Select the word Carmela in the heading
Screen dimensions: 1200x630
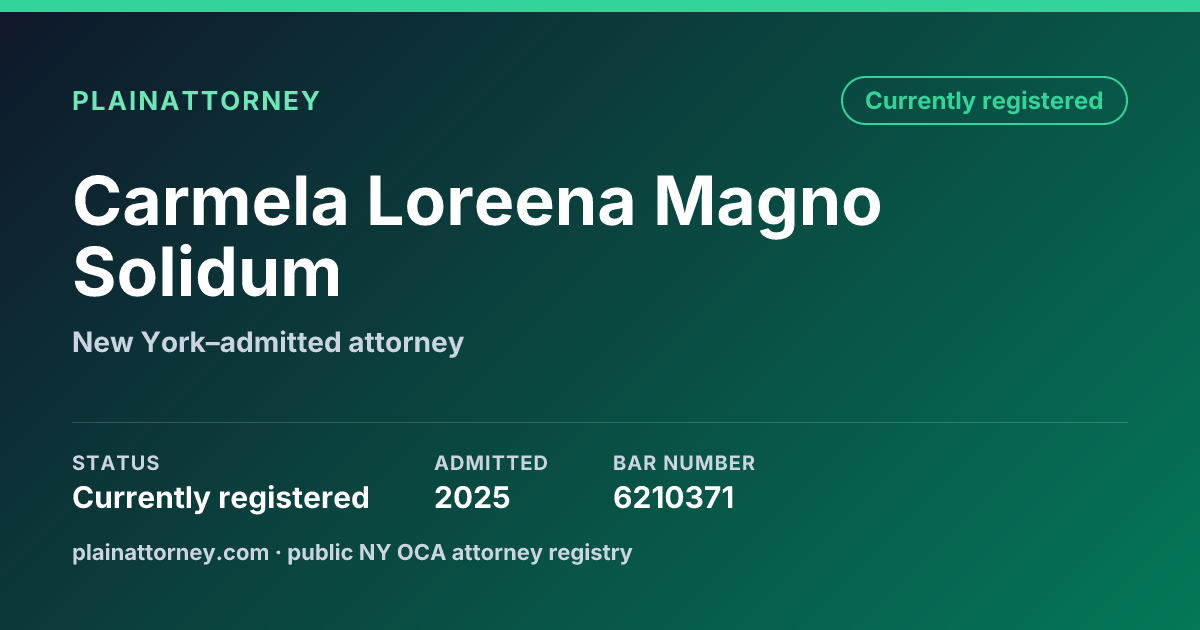[x=210, y=201]
